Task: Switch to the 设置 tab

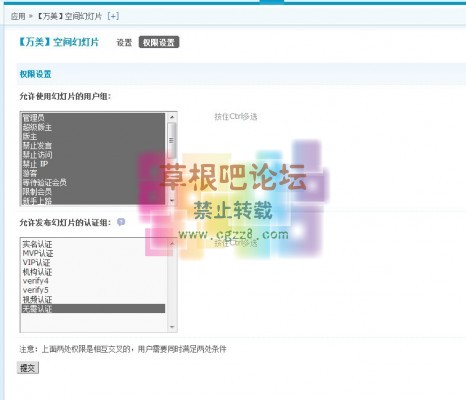Action: pos(124,42)
